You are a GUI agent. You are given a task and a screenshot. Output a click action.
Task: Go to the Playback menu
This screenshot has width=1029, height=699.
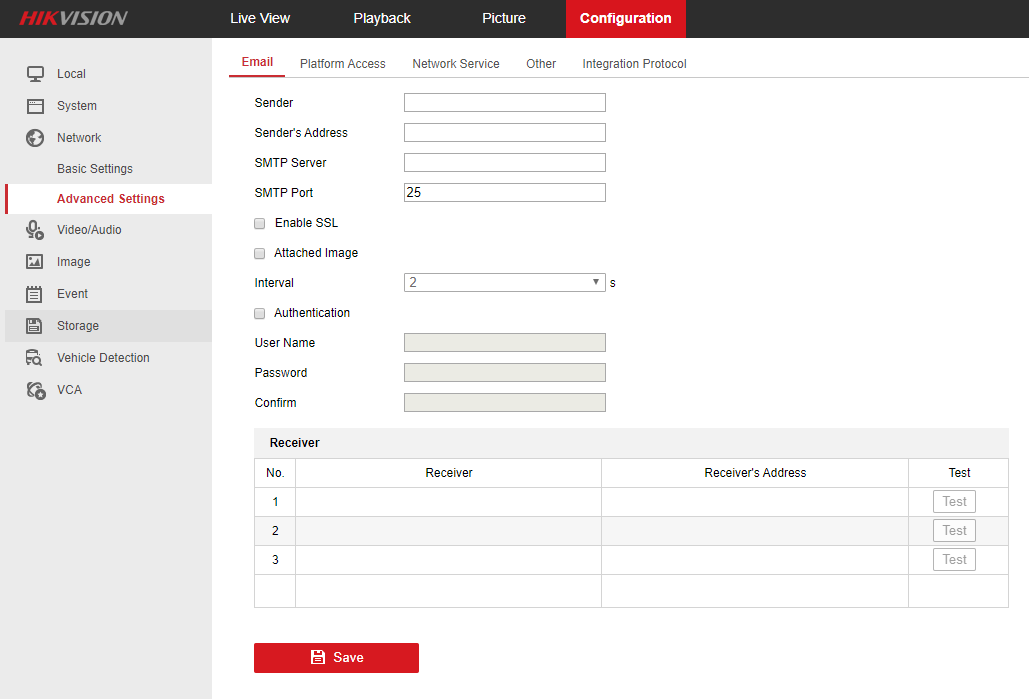(x=382, y=18)
